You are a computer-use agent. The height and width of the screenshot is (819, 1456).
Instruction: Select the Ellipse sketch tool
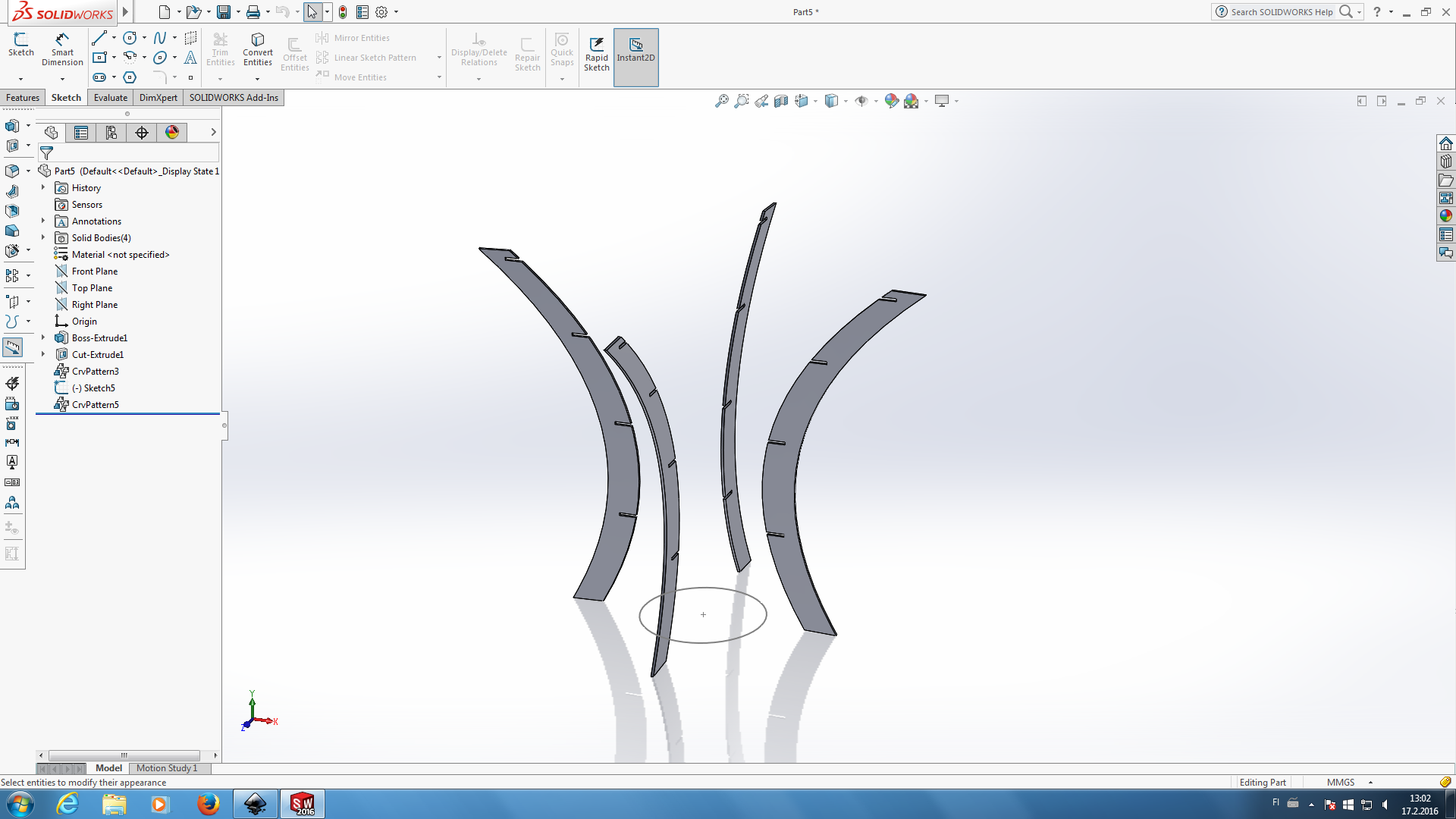[160, 58]
